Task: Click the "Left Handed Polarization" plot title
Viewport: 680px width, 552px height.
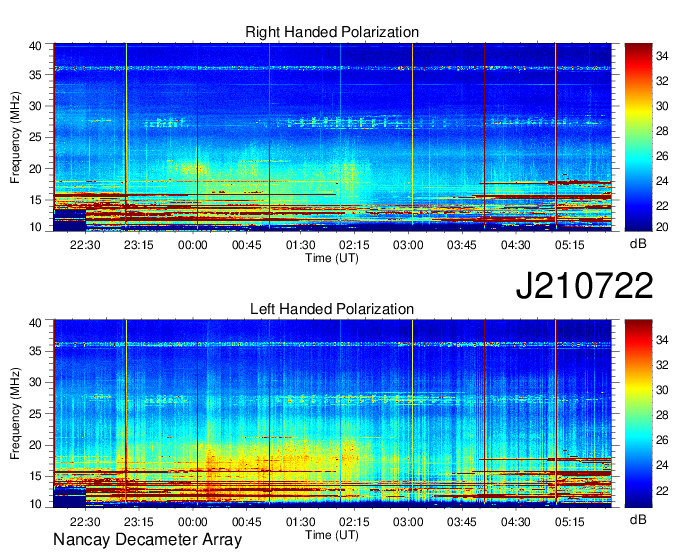Action: click(332, 309)
